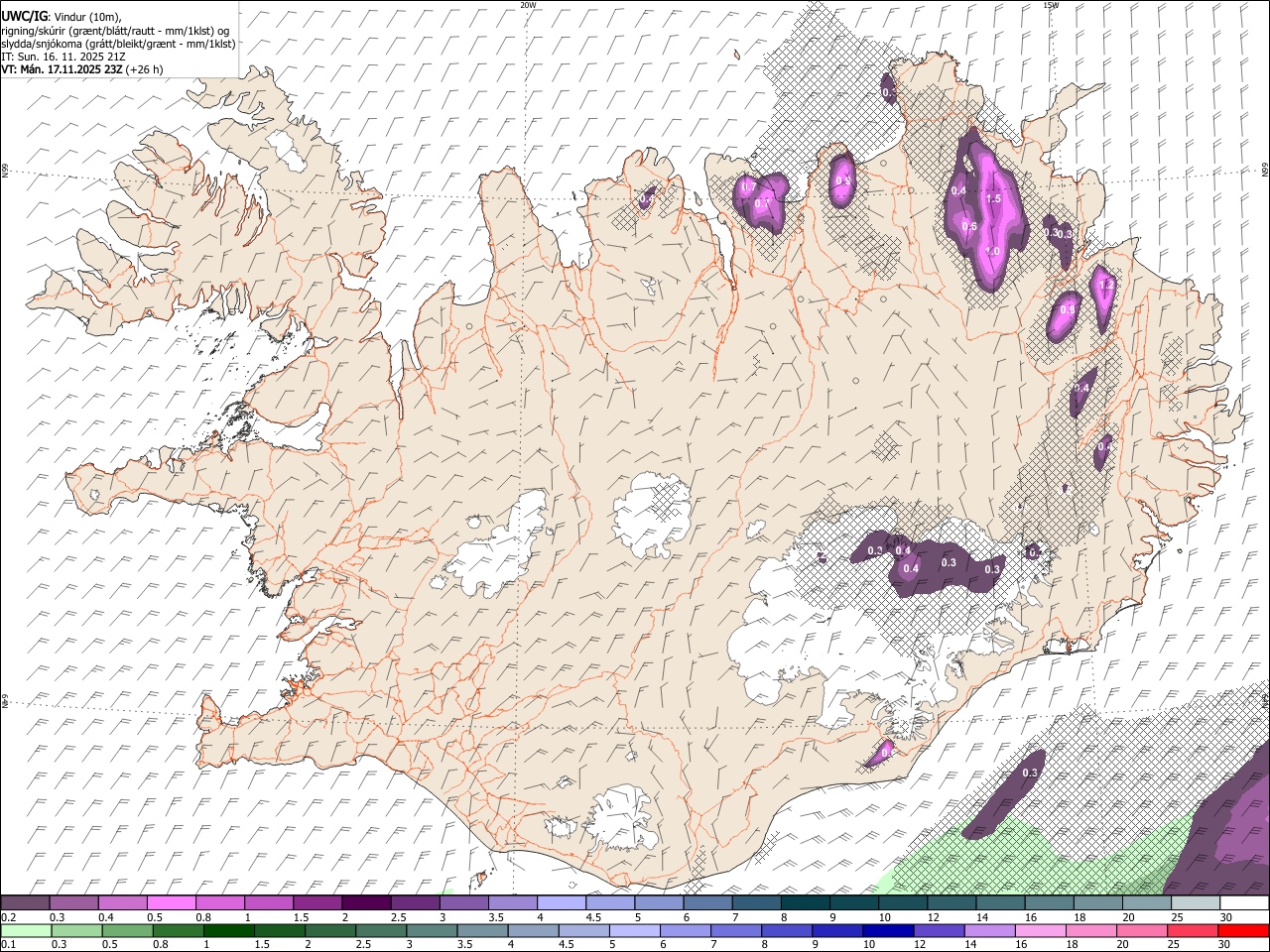The width and height of the screenshot is (1270, 952).
Task: Click the upper legend grey-purple swatch at 0.2
Action: 25,902
